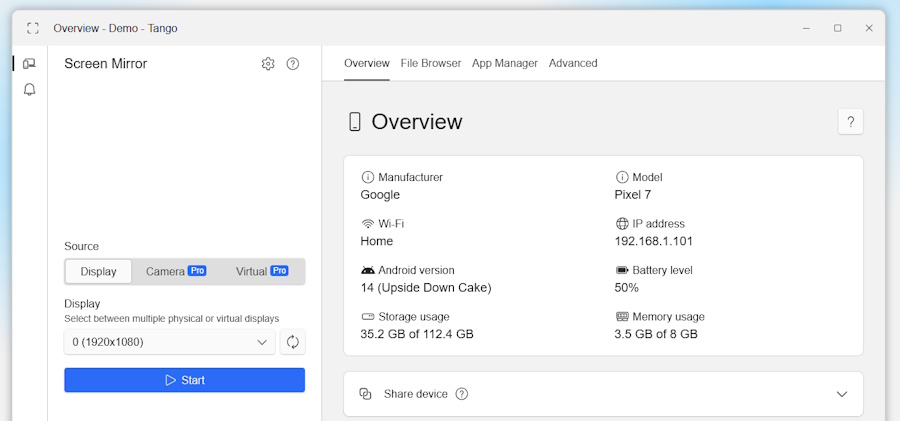Click the Model info icon
The image size is (900, 421).
click(x=622, y=177)
